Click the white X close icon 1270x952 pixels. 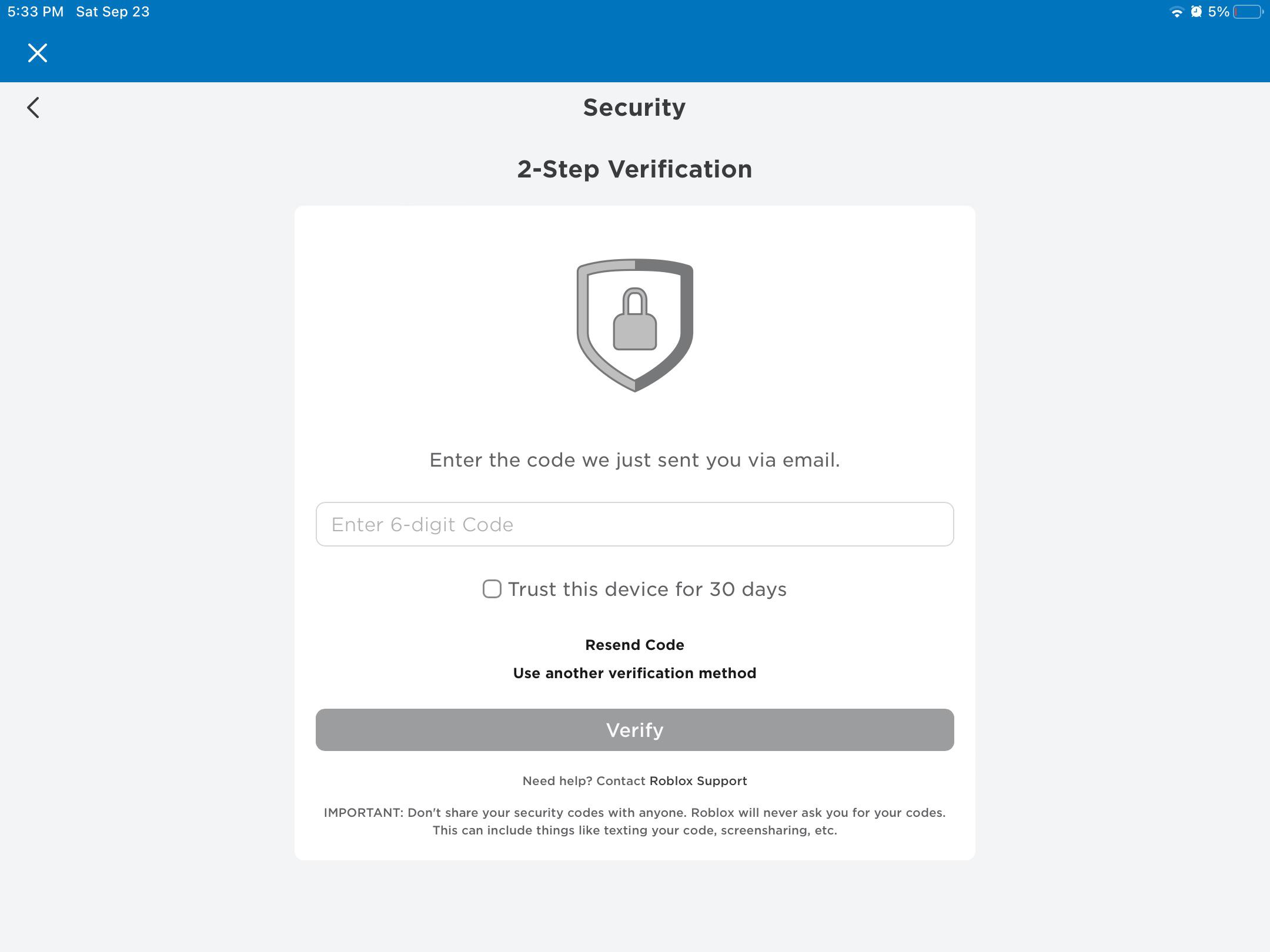(x=37, y=52)
